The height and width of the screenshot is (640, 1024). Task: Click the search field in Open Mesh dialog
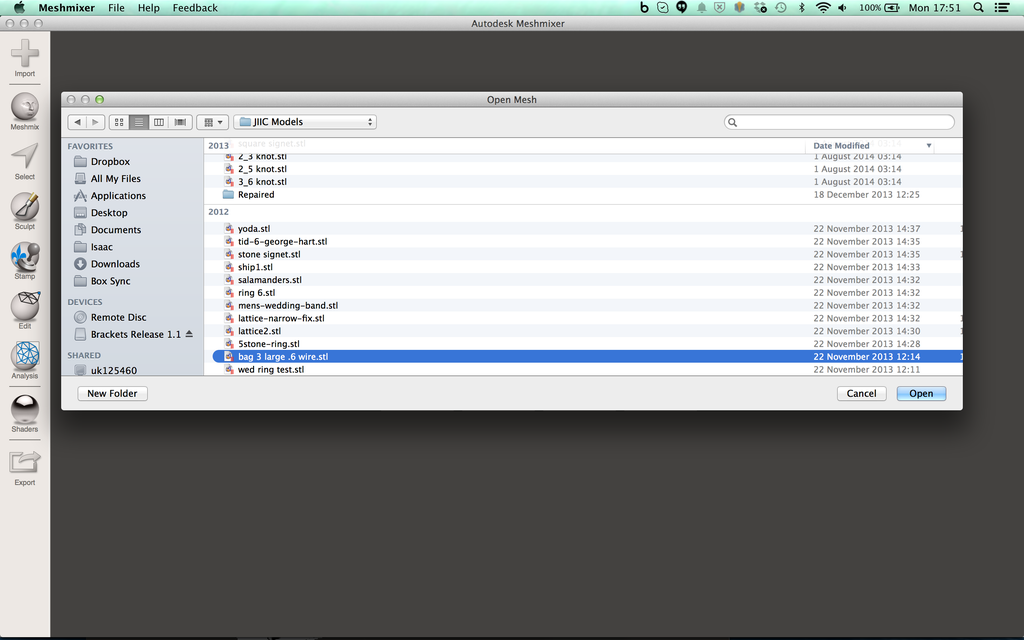click(839, 122)
